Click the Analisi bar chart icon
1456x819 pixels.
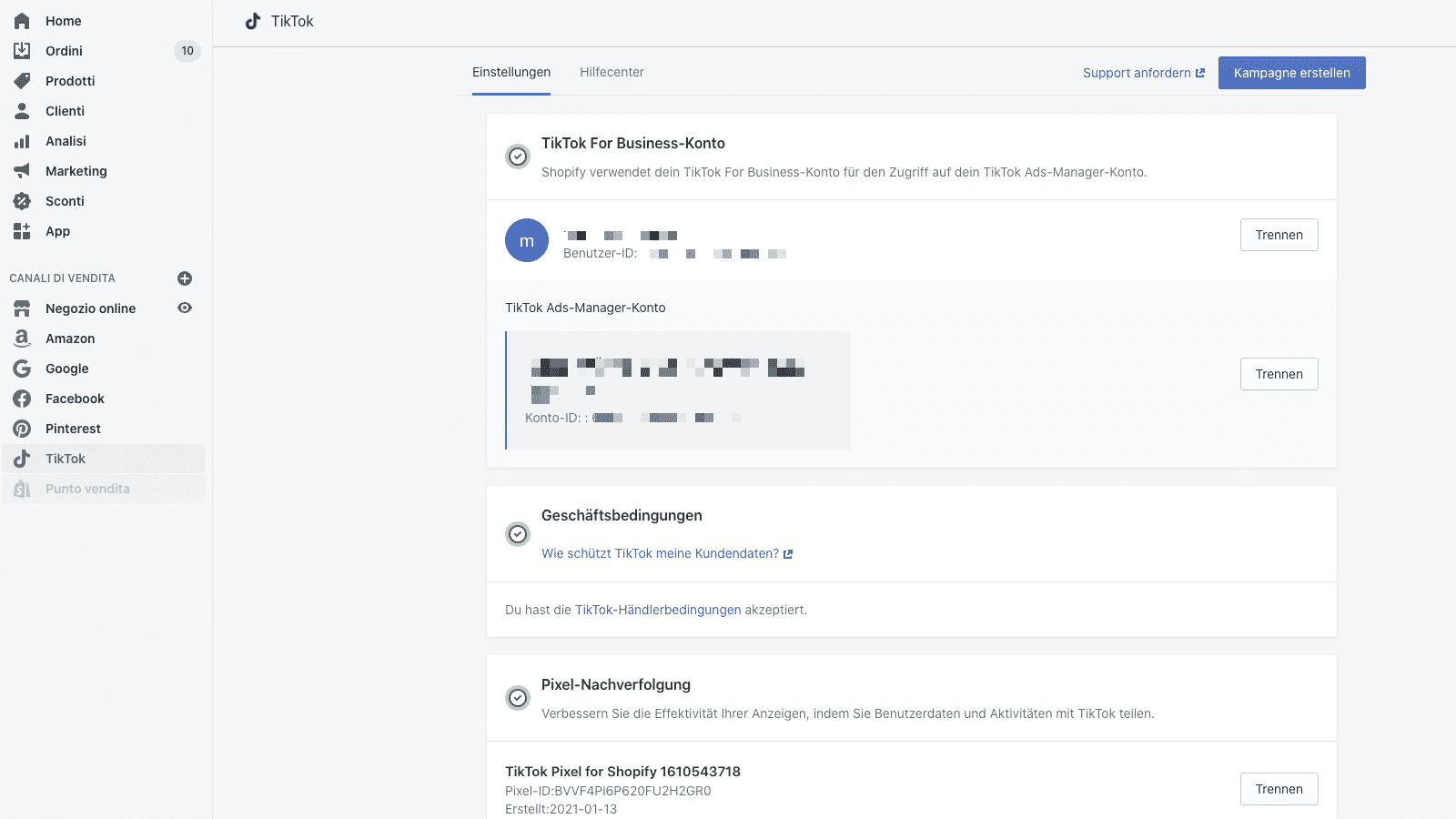pos(22,141)
